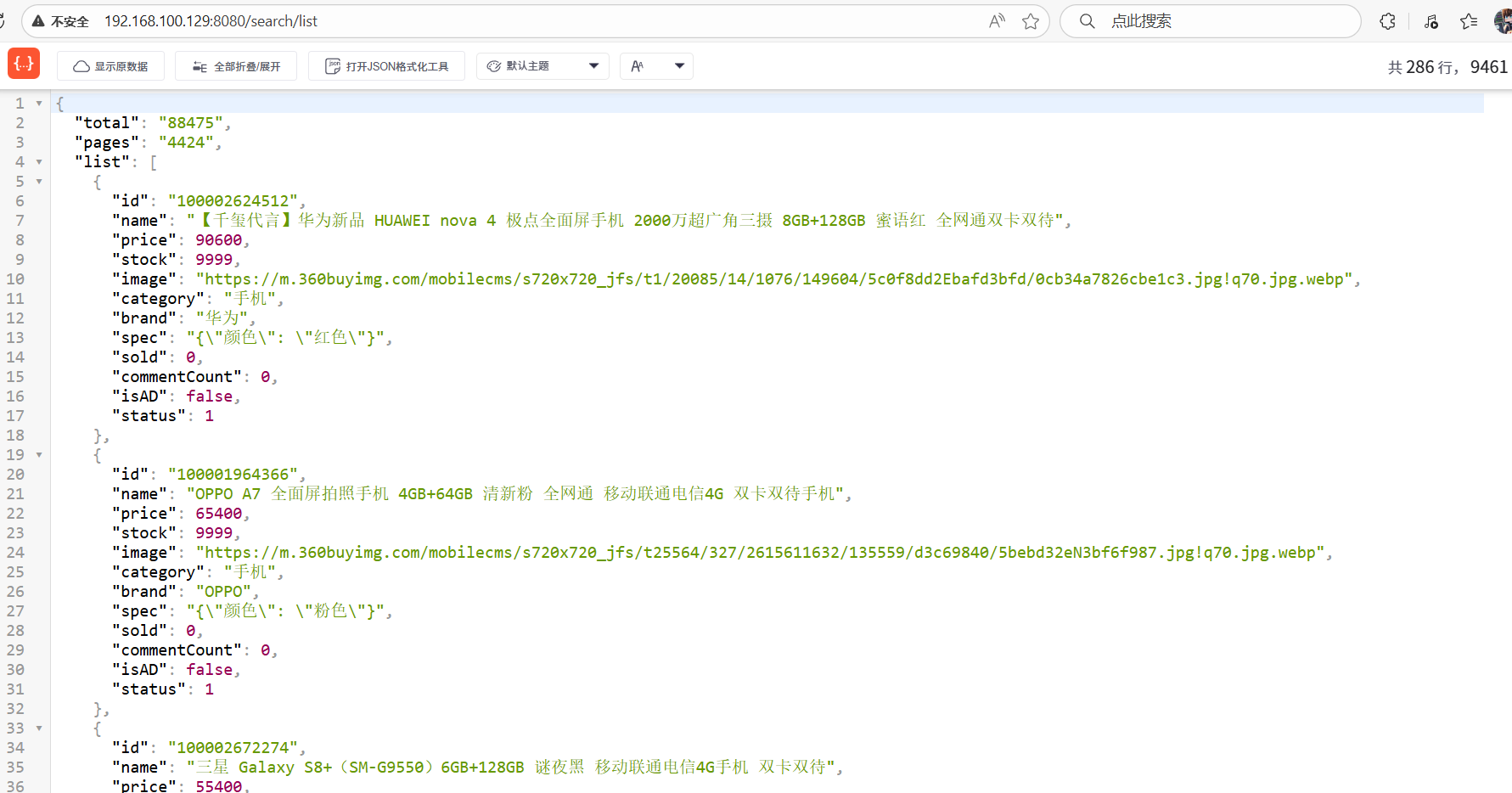
Task: Click the HUAWEI nova 4 product name text
Action: [625, 221]
